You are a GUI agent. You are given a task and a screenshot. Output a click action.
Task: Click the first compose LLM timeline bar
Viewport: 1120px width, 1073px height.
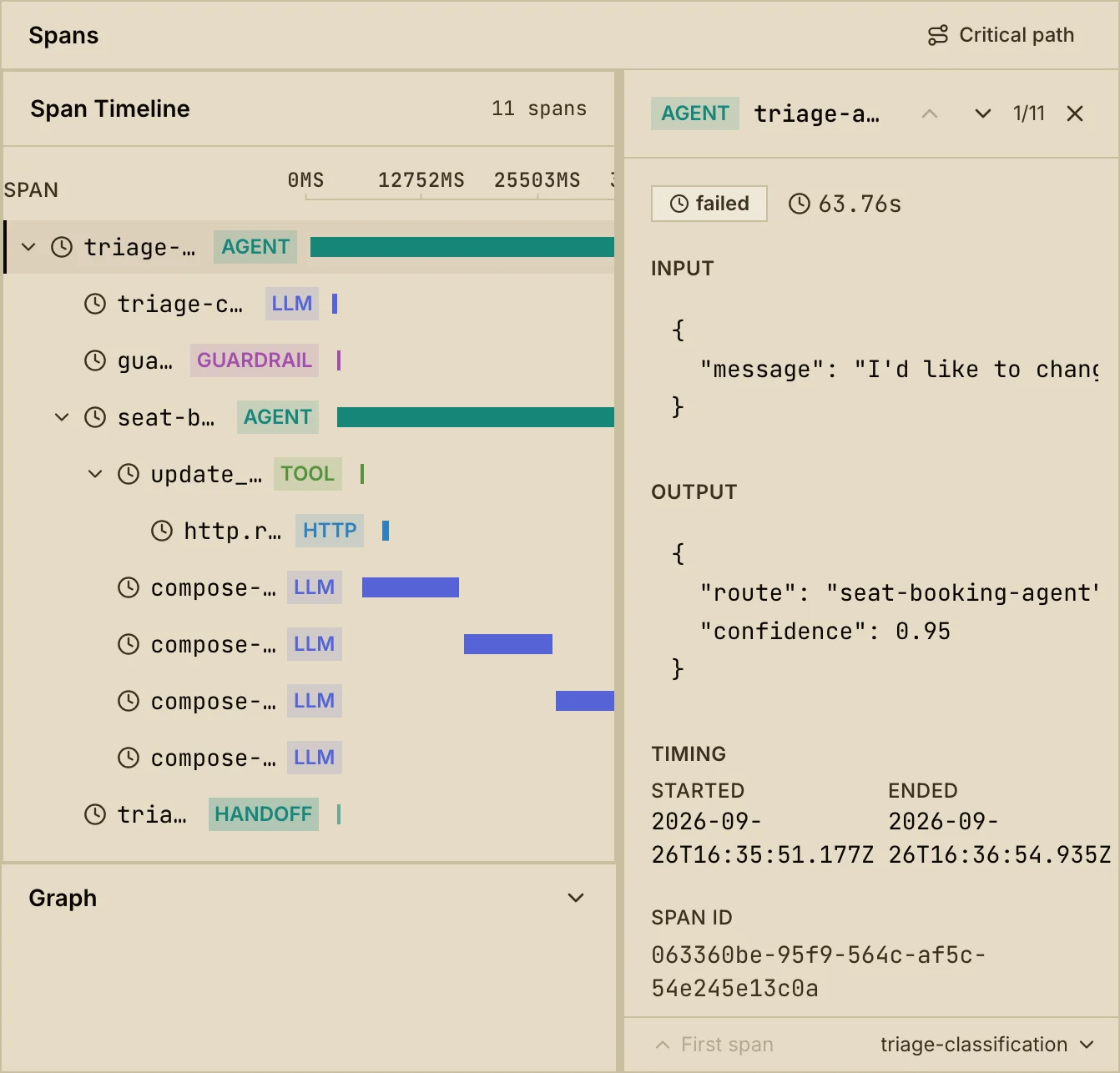(x=411, y=587)
